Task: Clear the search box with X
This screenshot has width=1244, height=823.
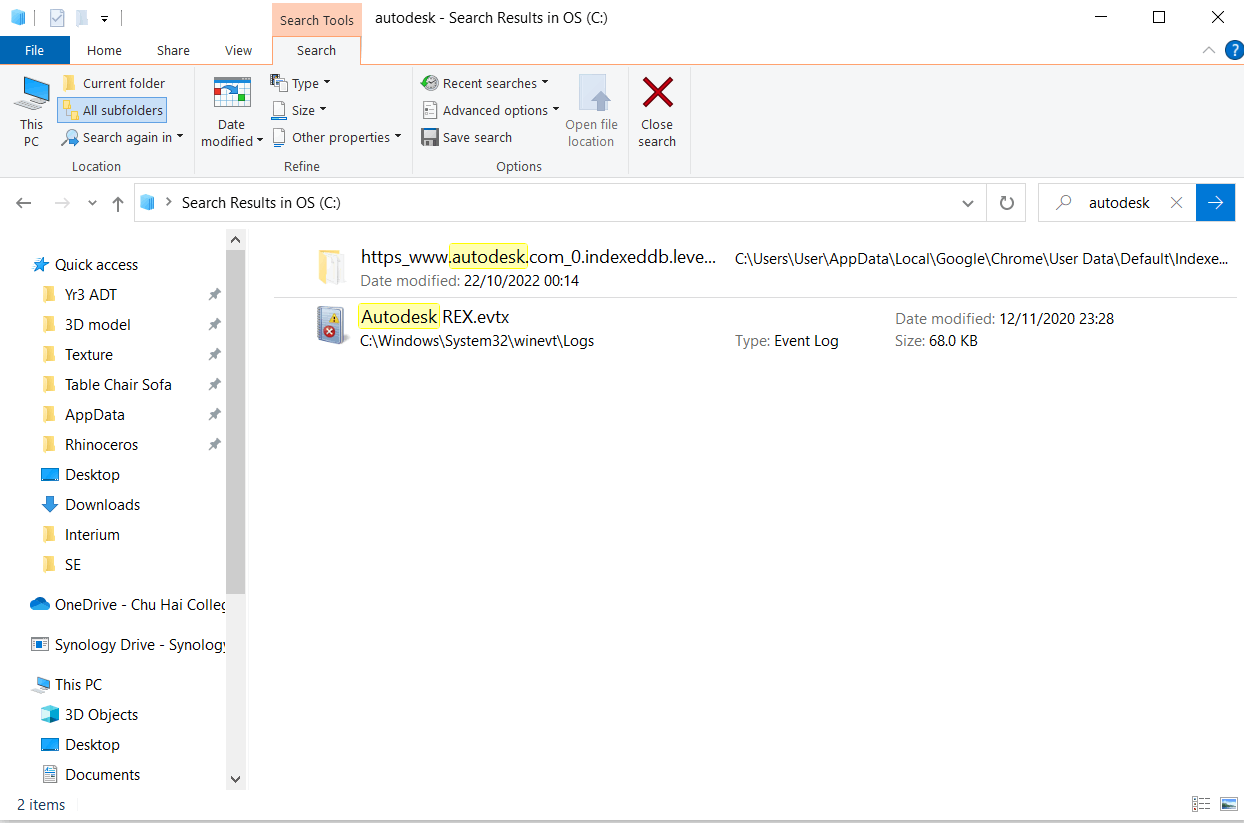Action: tap(1176, 203)
